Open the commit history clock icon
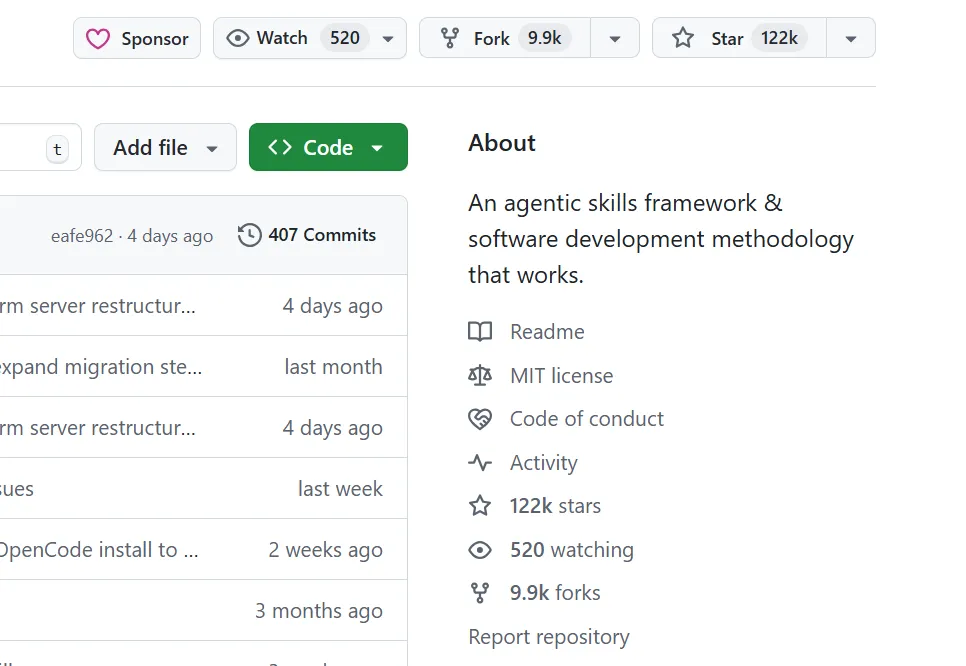The image size is (966, 666). point(250,235)
